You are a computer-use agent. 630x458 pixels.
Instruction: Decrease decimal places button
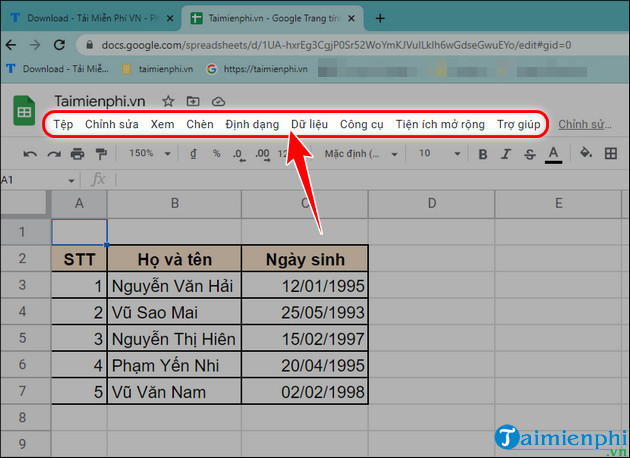click(239, 154)
